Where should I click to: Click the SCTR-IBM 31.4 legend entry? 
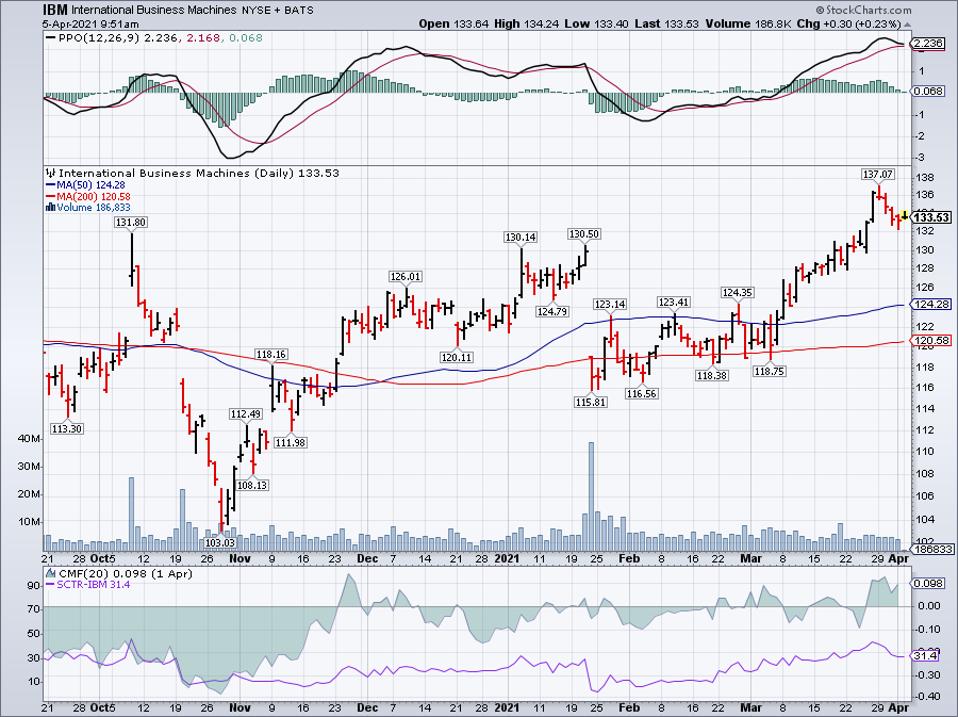pyautogui.click(x=88, y=585)
